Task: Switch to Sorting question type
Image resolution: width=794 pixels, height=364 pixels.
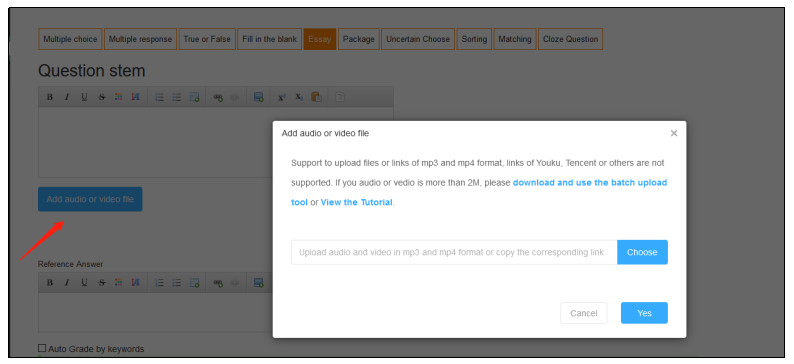Action: pos(474,39)
